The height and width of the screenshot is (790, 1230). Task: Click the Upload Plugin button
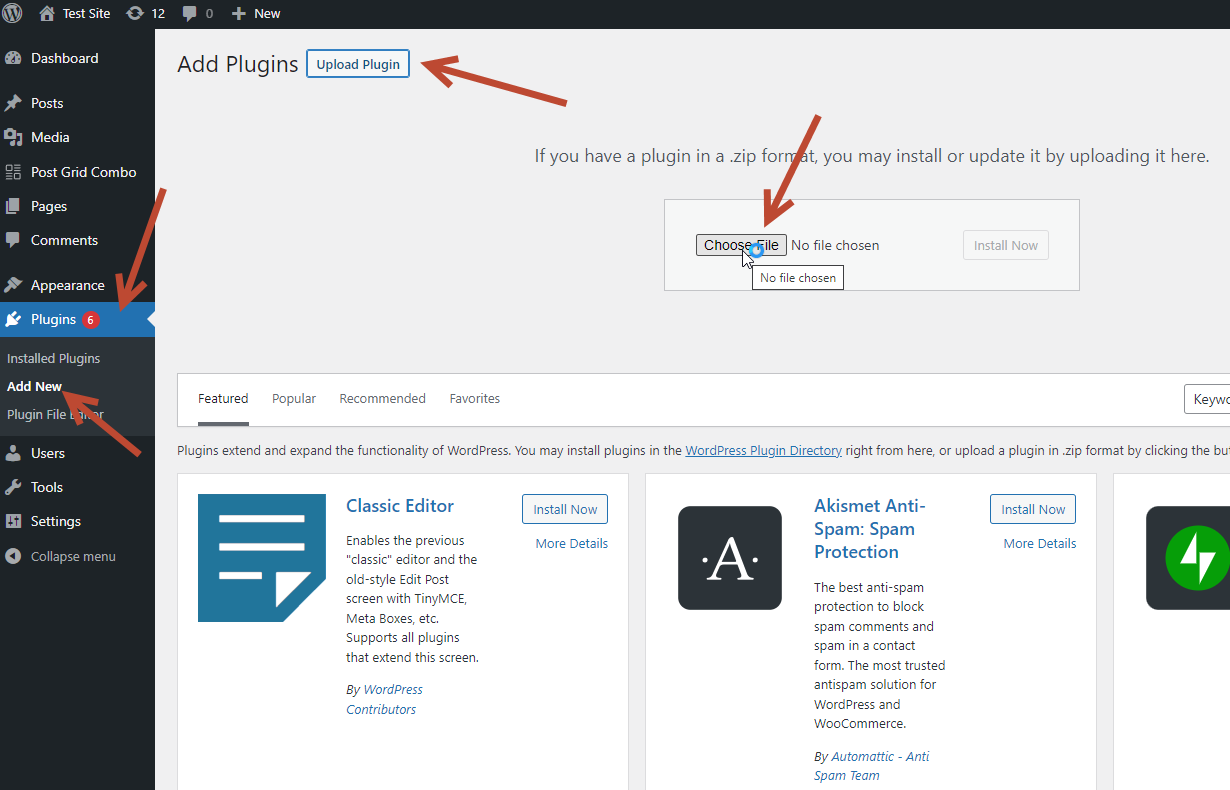tap(358, 64)
